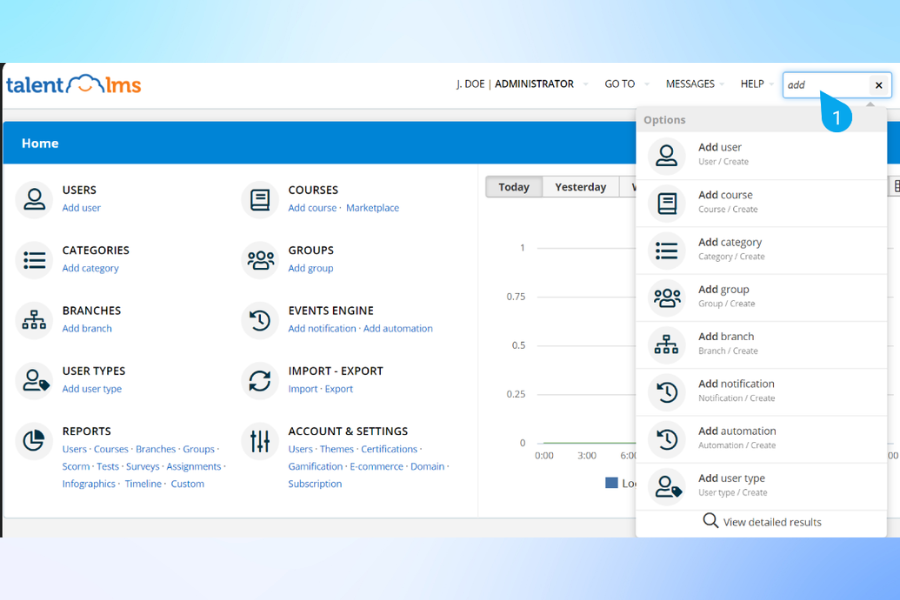Screen dimensions: 900x600
Task: Click Add user icon in search options
Action: click(666, 156)
